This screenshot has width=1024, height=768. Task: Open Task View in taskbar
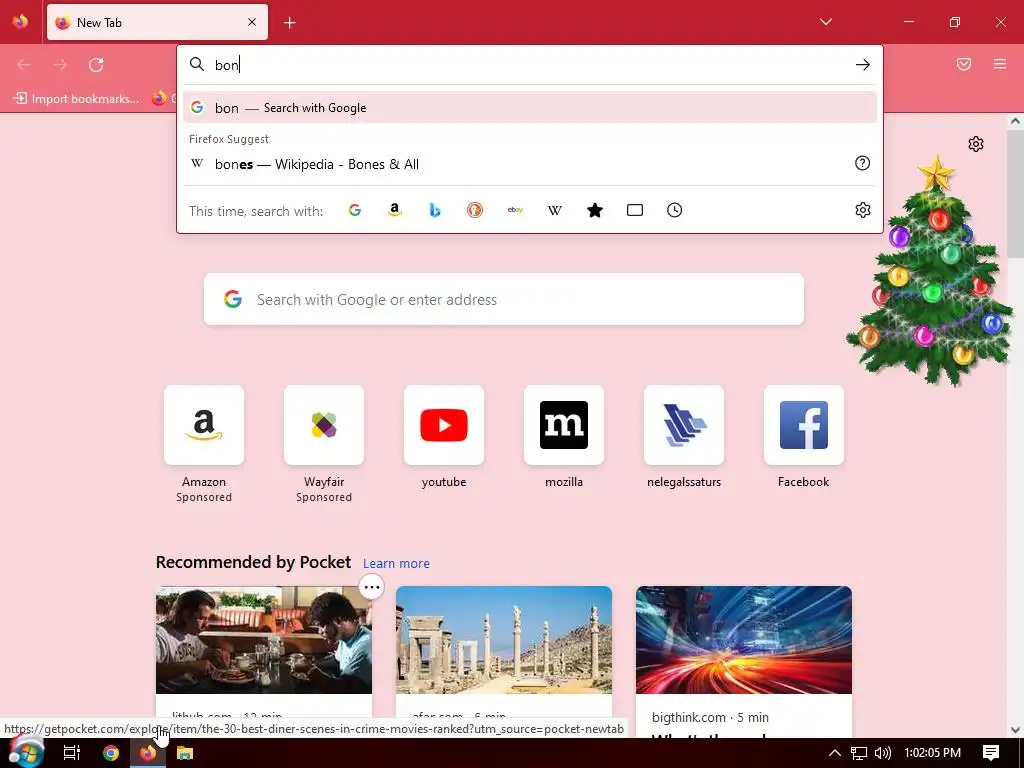click(x=71, y=753)
